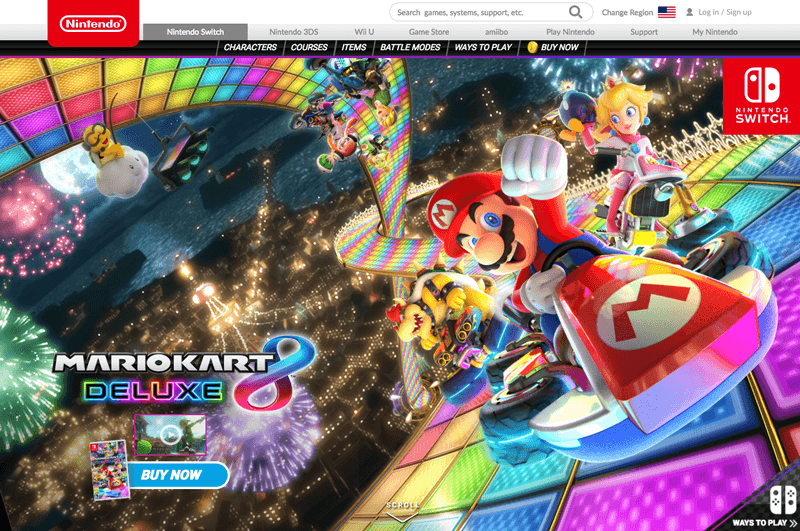Click the Joy-Con icon above Ways to Play
The height and width of the screenshot is (531, 800).
pyautogui.click(x=783, y=499)
